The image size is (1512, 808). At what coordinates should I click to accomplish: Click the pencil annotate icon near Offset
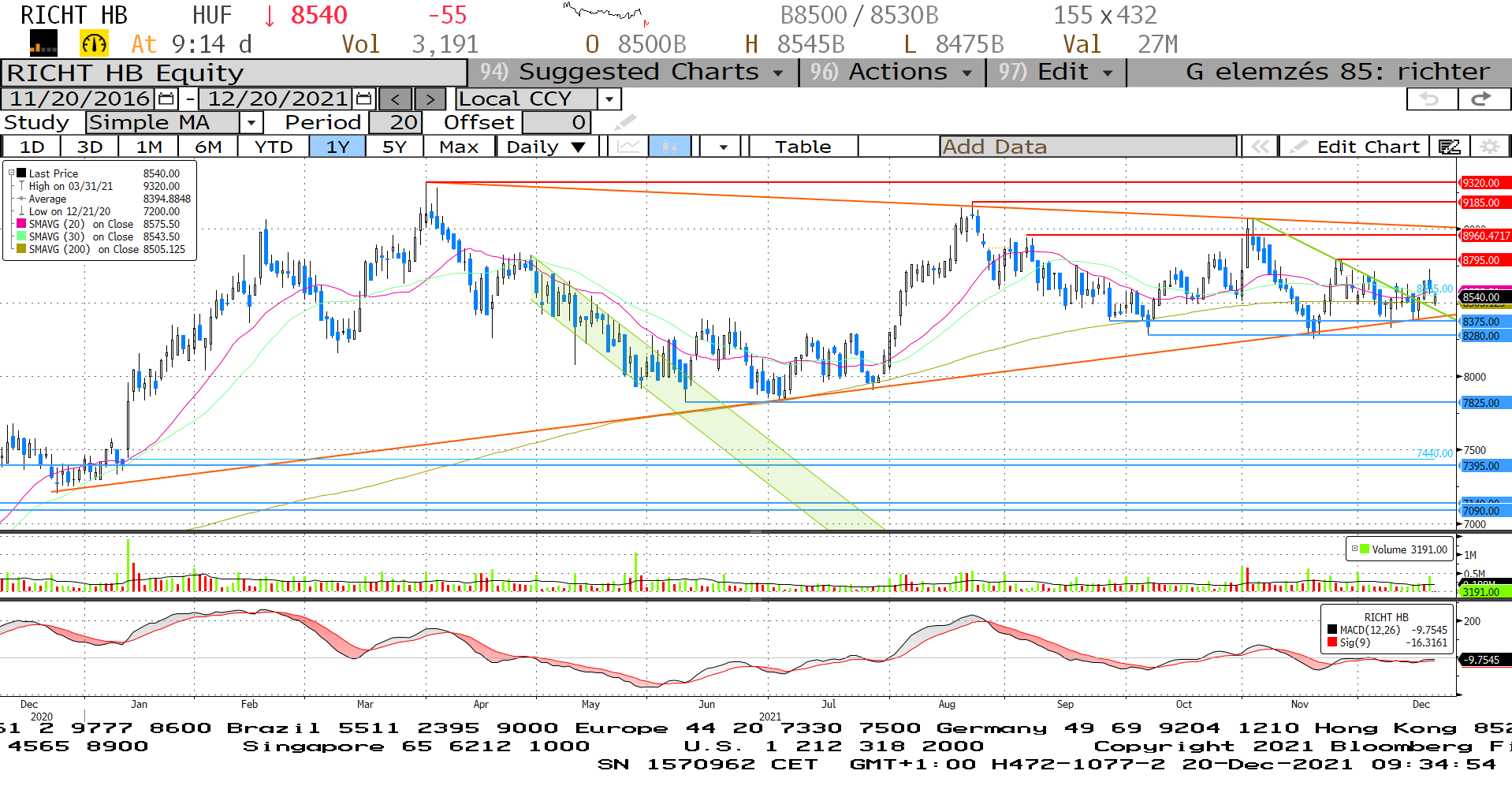pos(624,122)
